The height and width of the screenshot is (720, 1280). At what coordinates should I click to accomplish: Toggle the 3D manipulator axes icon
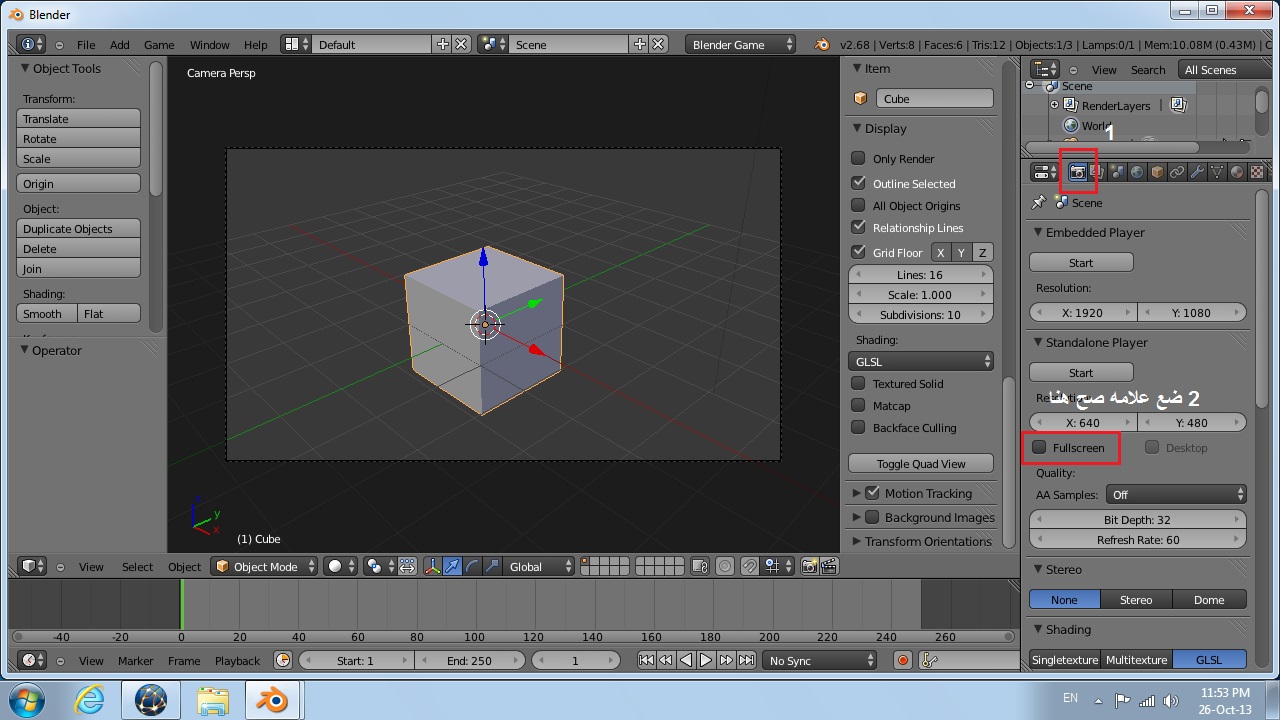432,566
